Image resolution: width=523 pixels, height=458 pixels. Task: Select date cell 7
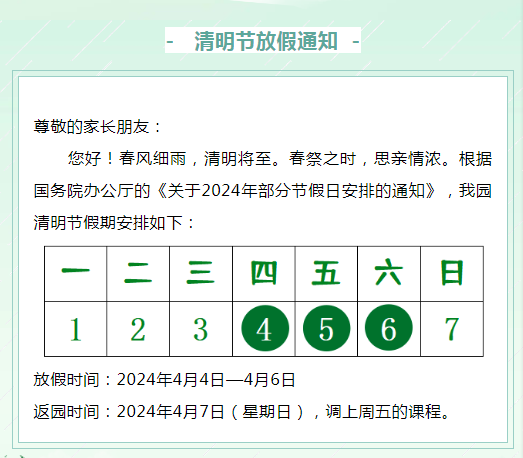click(452, 329)
